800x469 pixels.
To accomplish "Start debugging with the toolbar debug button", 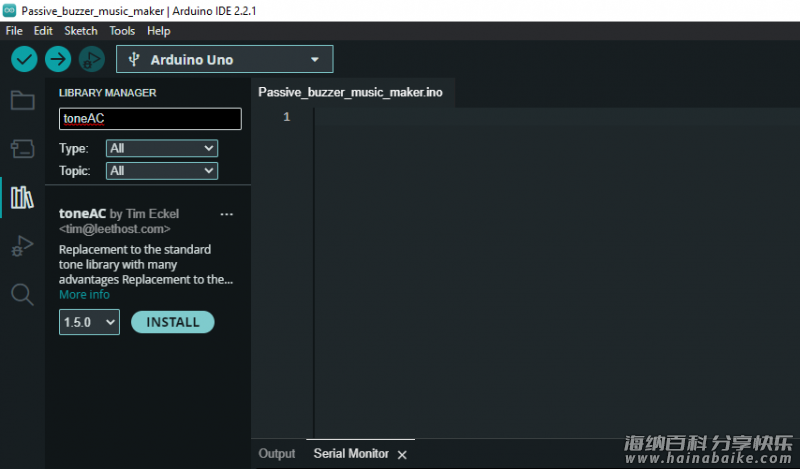I will (91, 59).
